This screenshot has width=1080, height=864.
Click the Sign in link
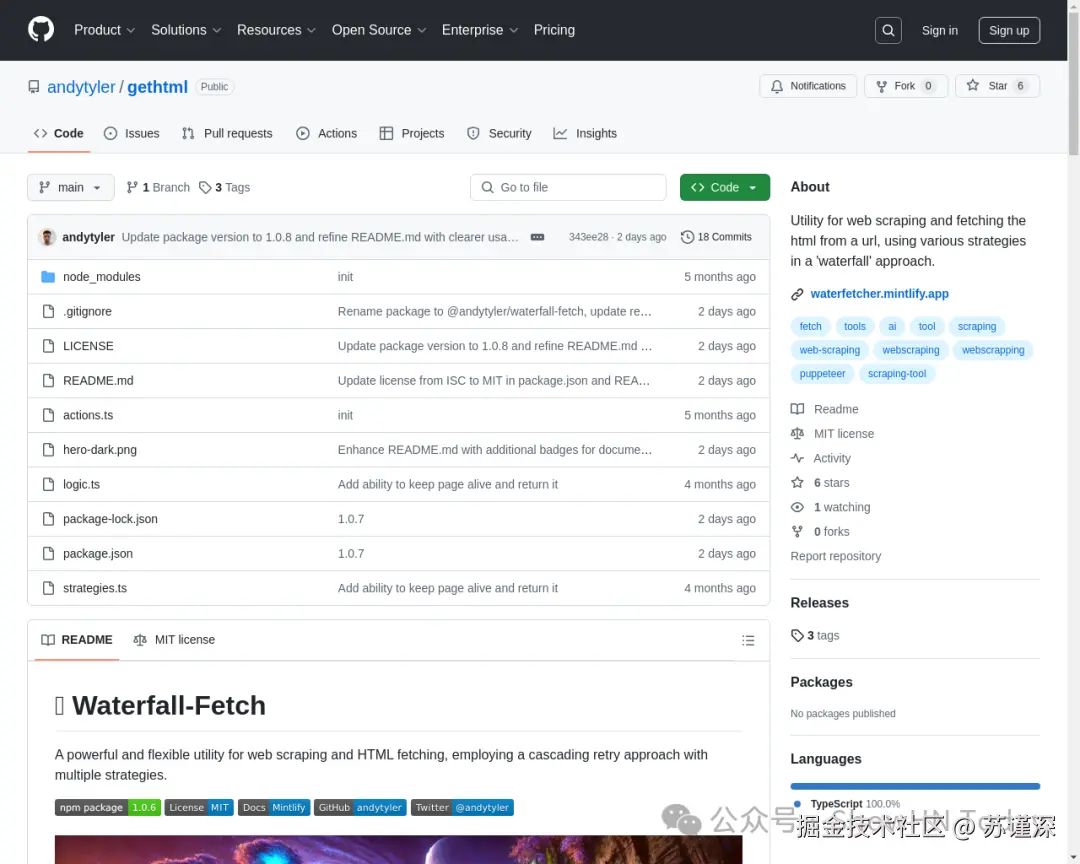[x=939, y=30]
